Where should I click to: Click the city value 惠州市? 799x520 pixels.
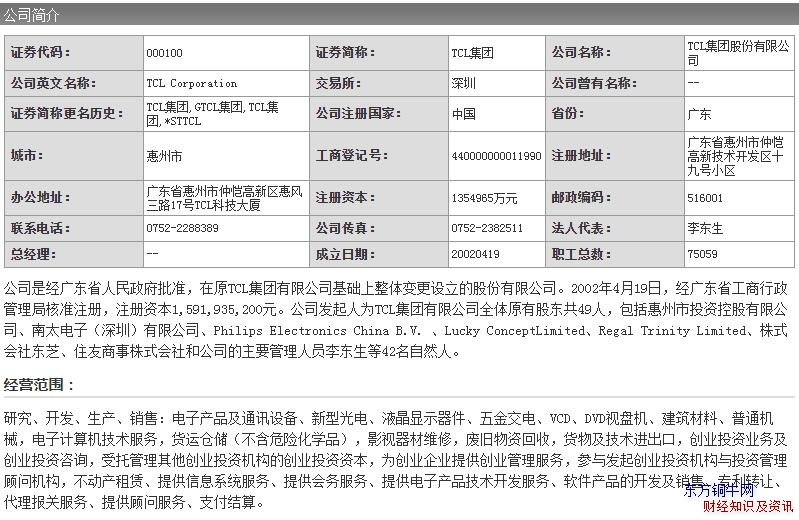tap(164, 156)
